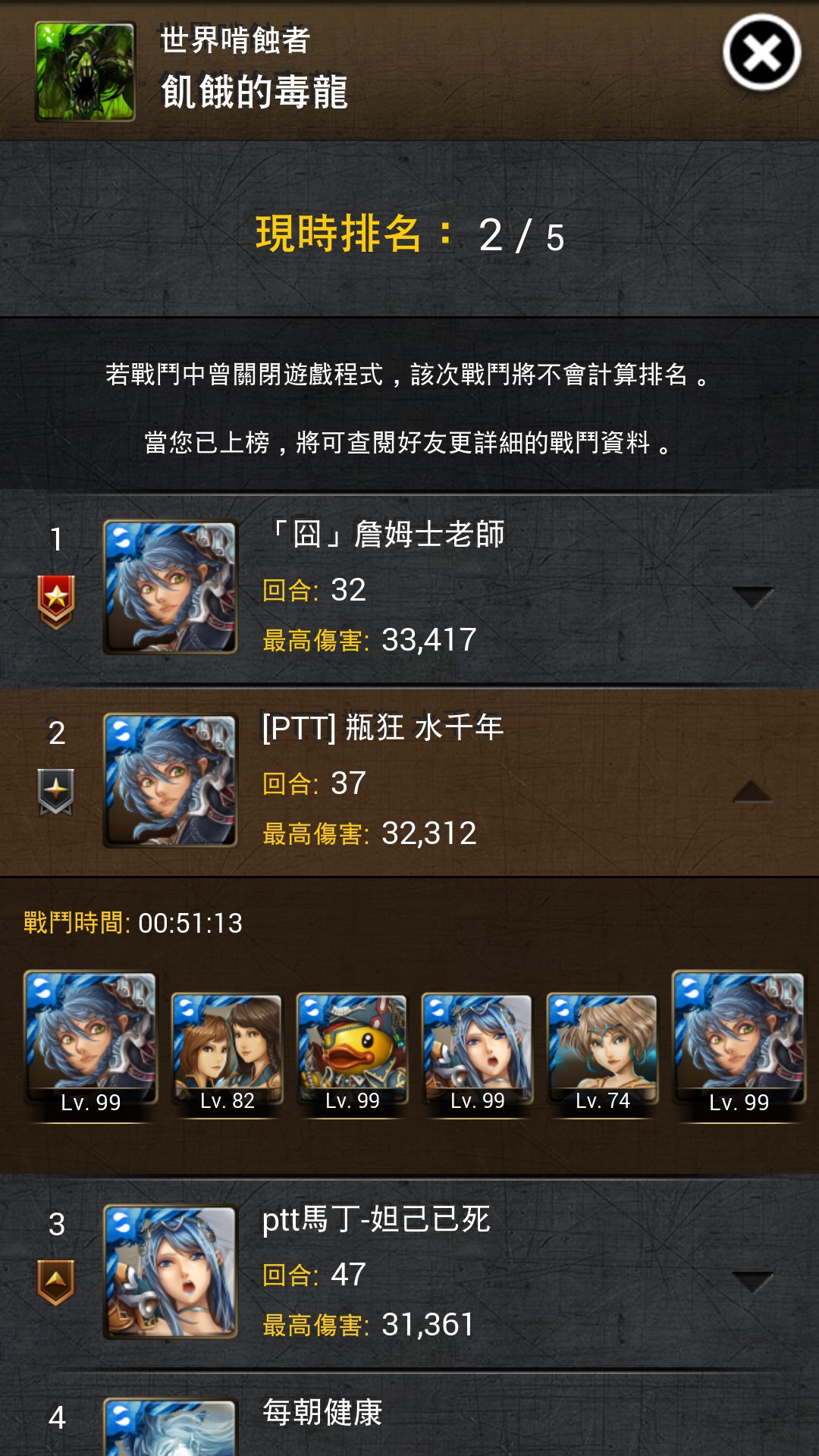Tap the silver star badge at rank 2
The width and height of the screenshot is (819, 1456).
[x=56, y=792]
